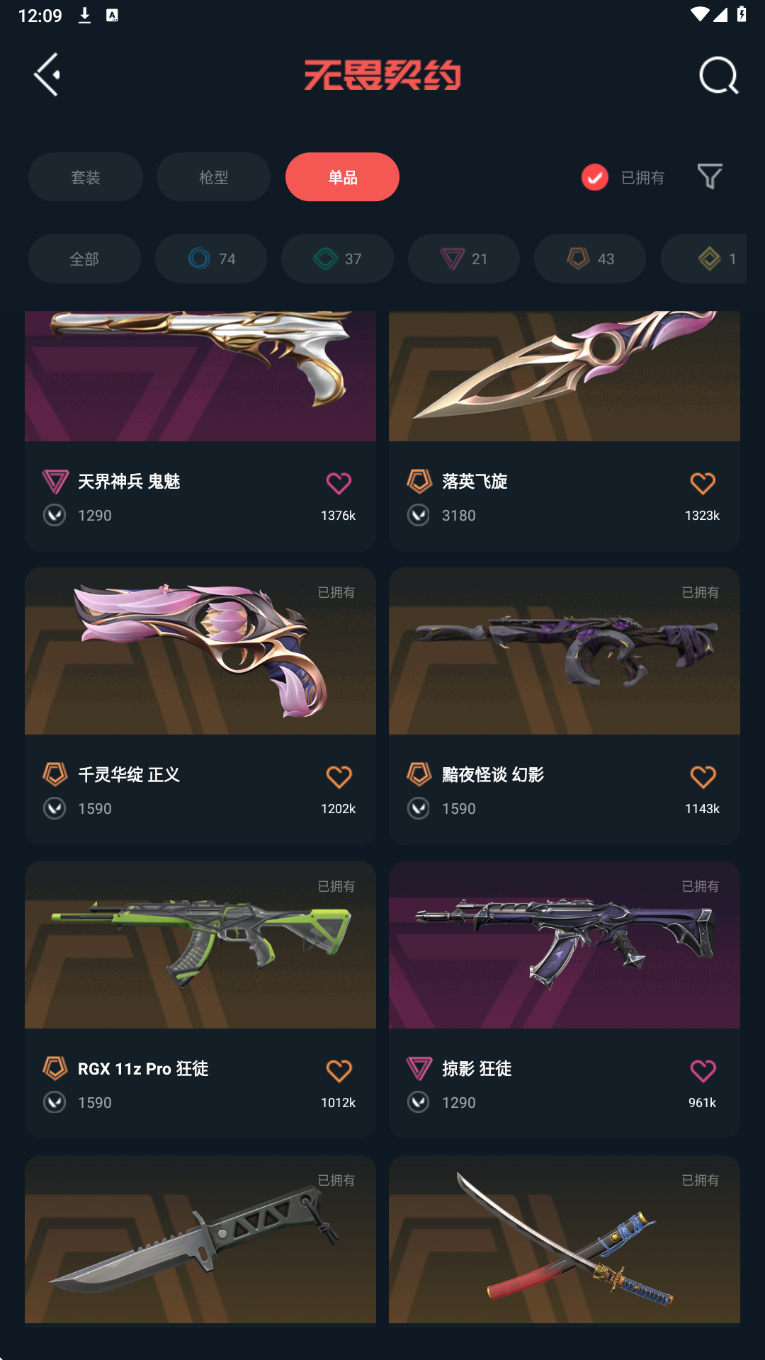Filter by pink tier chip showing 21
Image resolution: width=765 pixels, height=1360 pixels.
click(464, 259)
